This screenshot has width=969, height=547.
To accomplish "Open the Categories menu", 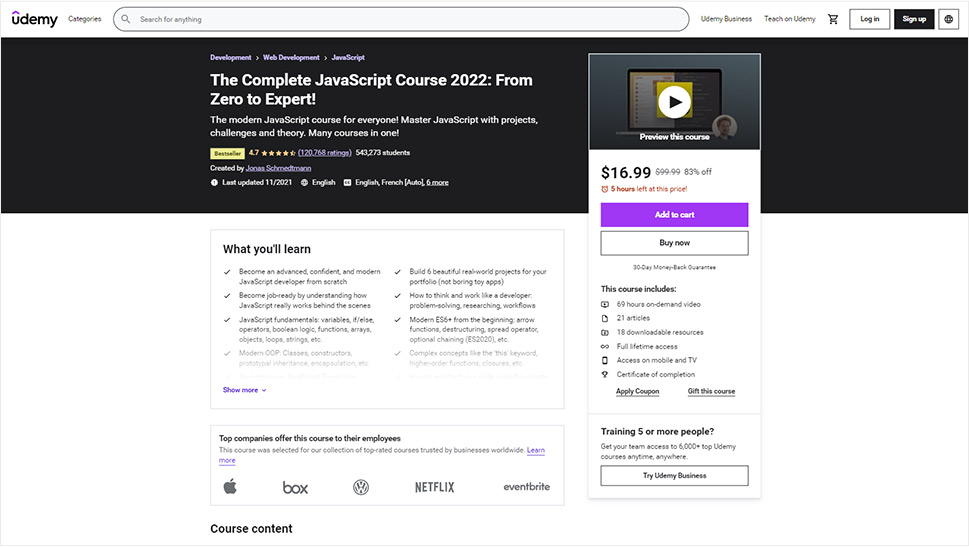I will (x=84, y=19).
